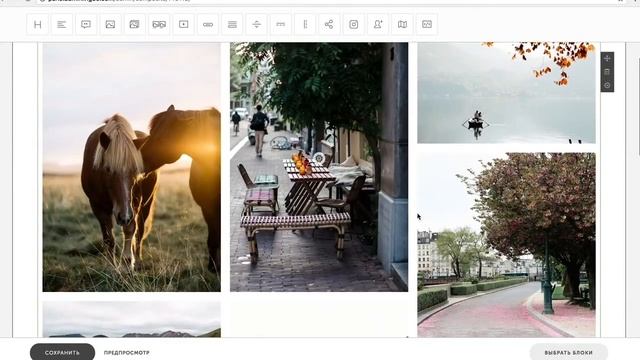Insert the side-by-side images block
640x360 pixels.
159,24
